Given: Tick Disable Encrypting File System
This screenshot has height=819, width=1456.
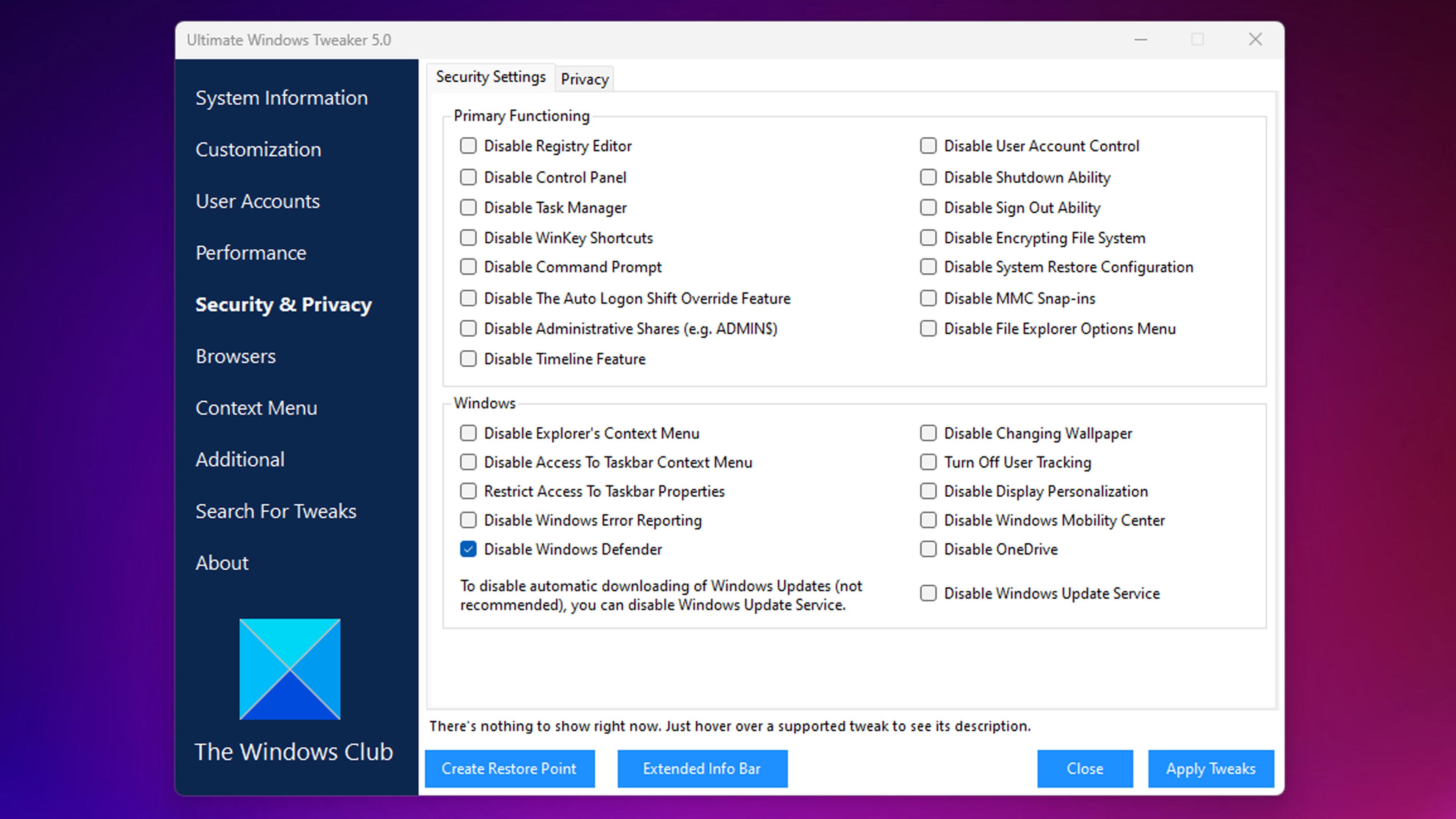Looking at the screenshot, I should click(928, 238).
